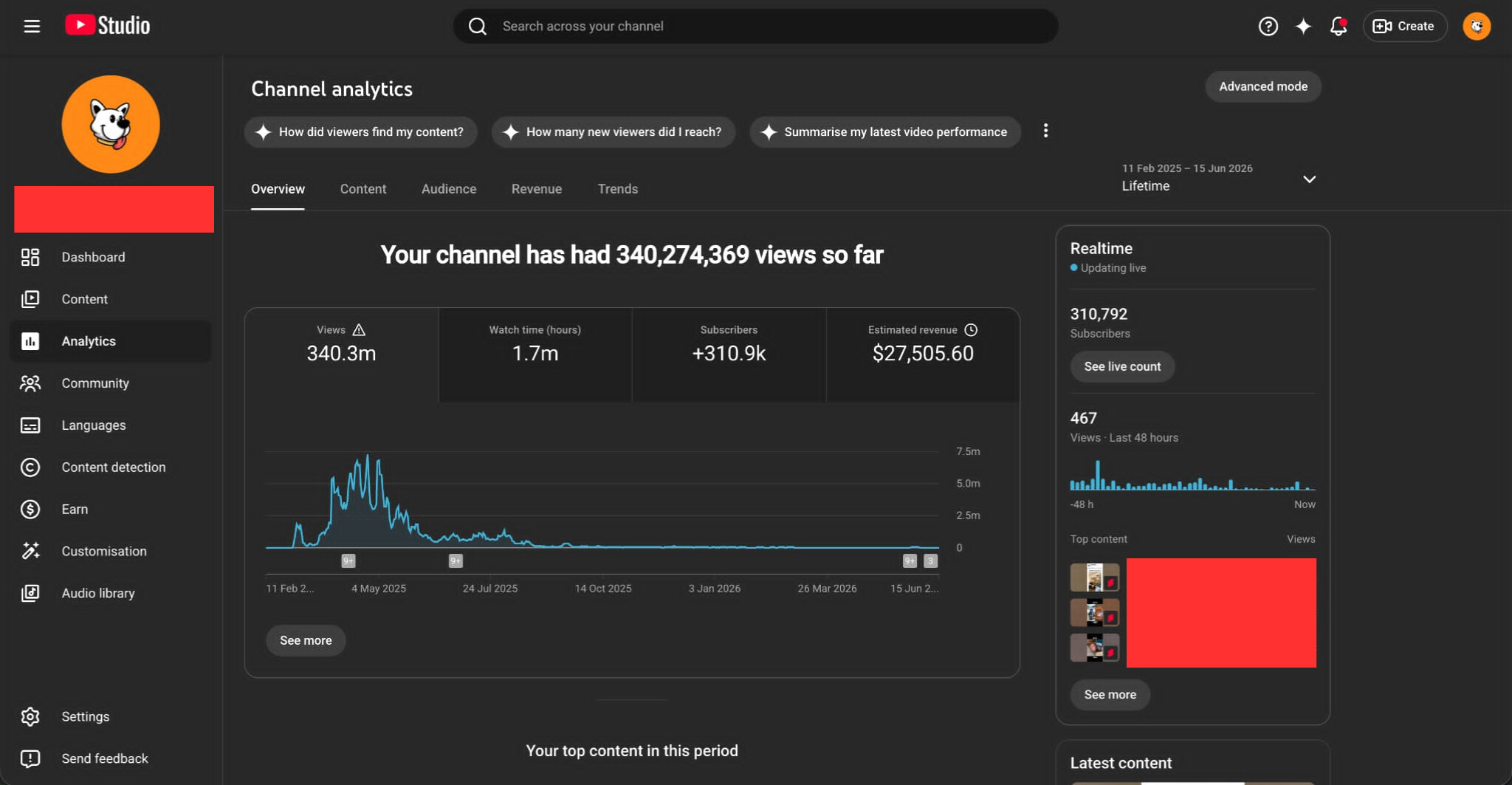Open the Create button menu

coord(1404,27)
